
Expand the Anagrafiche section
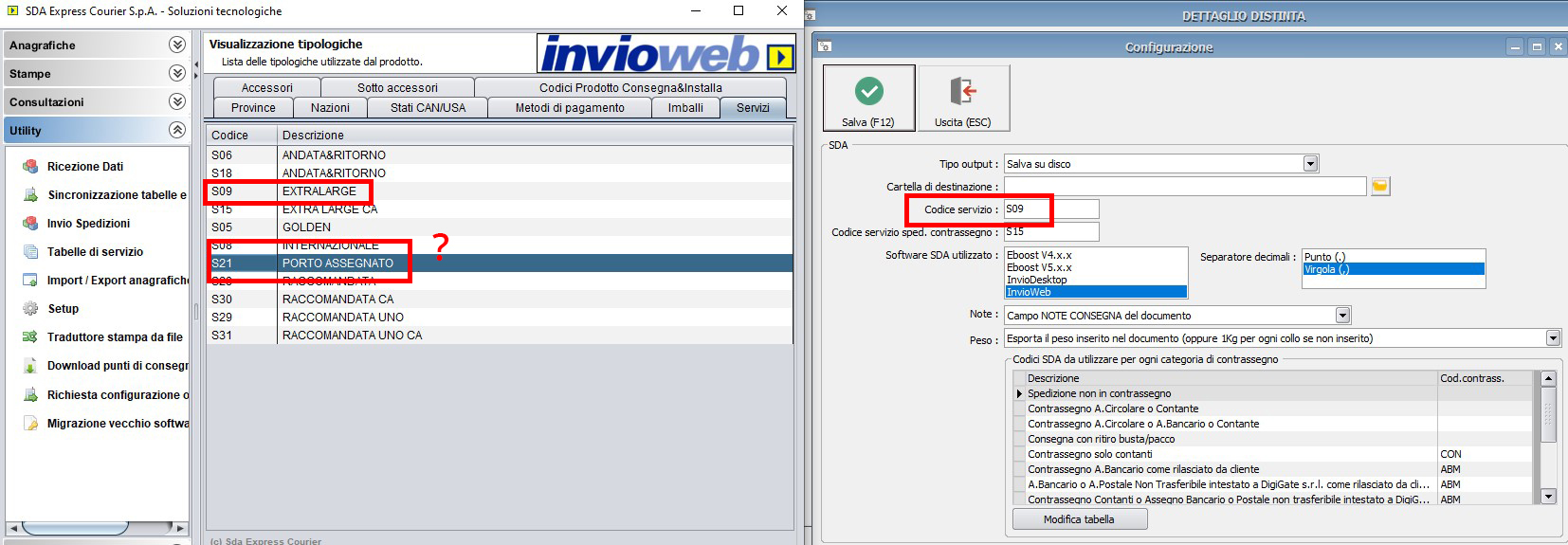click(x=176, y=45)
